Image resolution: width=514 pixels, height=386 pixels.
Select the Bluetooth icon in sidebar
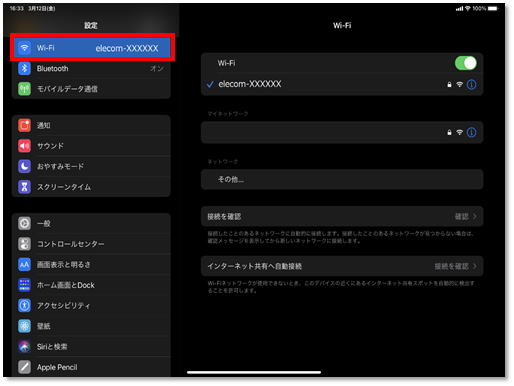pyautogui.click(x=24, y=68)
